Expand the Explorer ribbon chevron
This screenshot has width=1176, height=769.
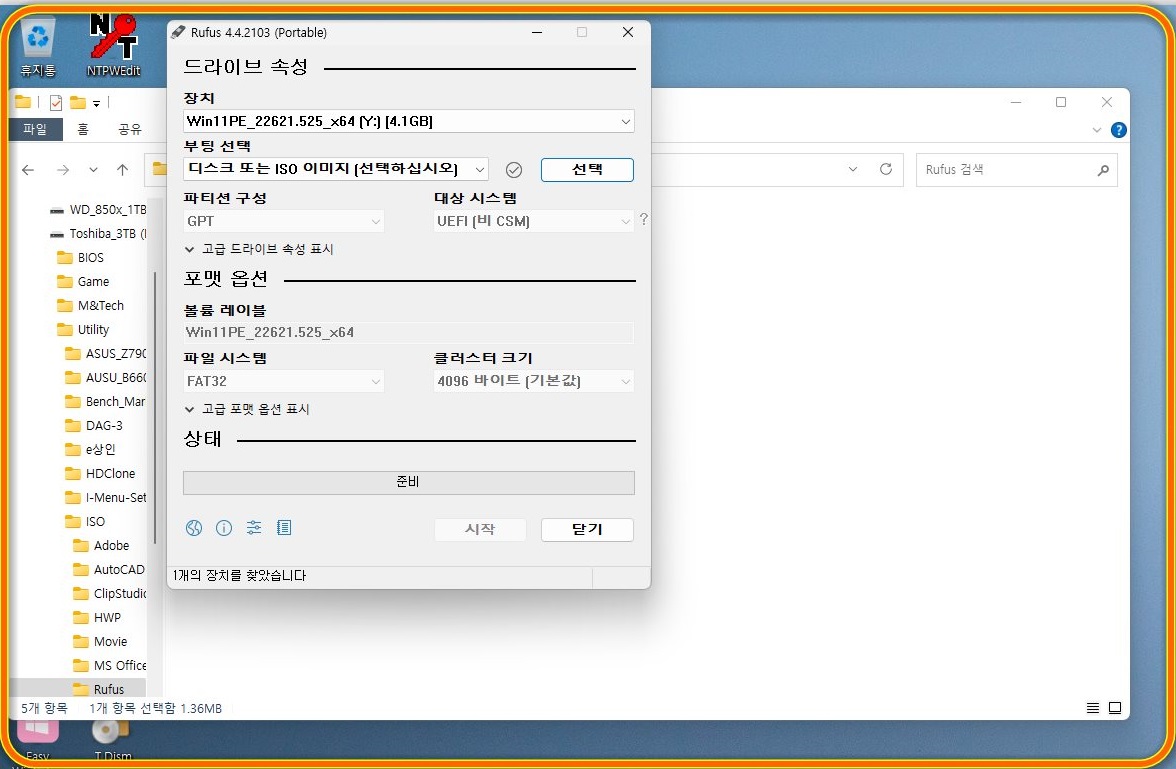point(1096,130)
